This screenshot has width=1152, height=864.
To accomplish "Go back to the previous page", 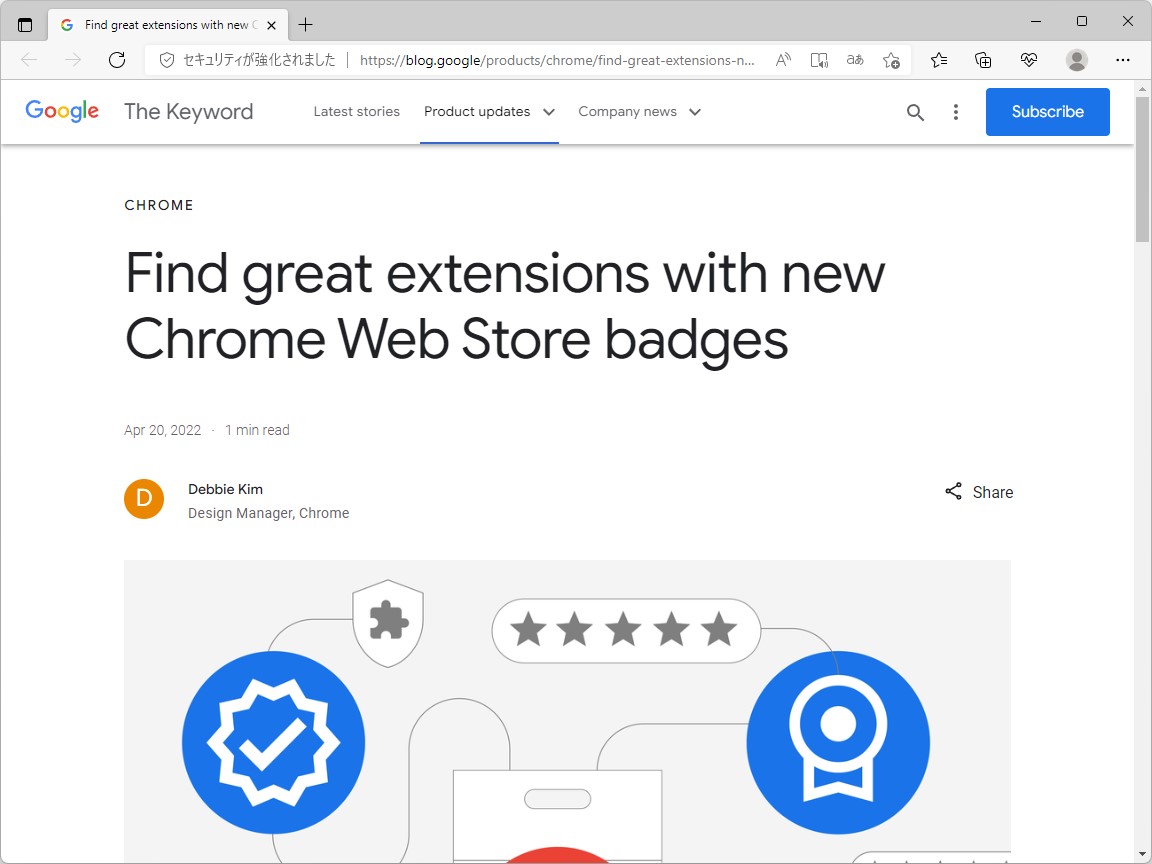I will (29, 60).
